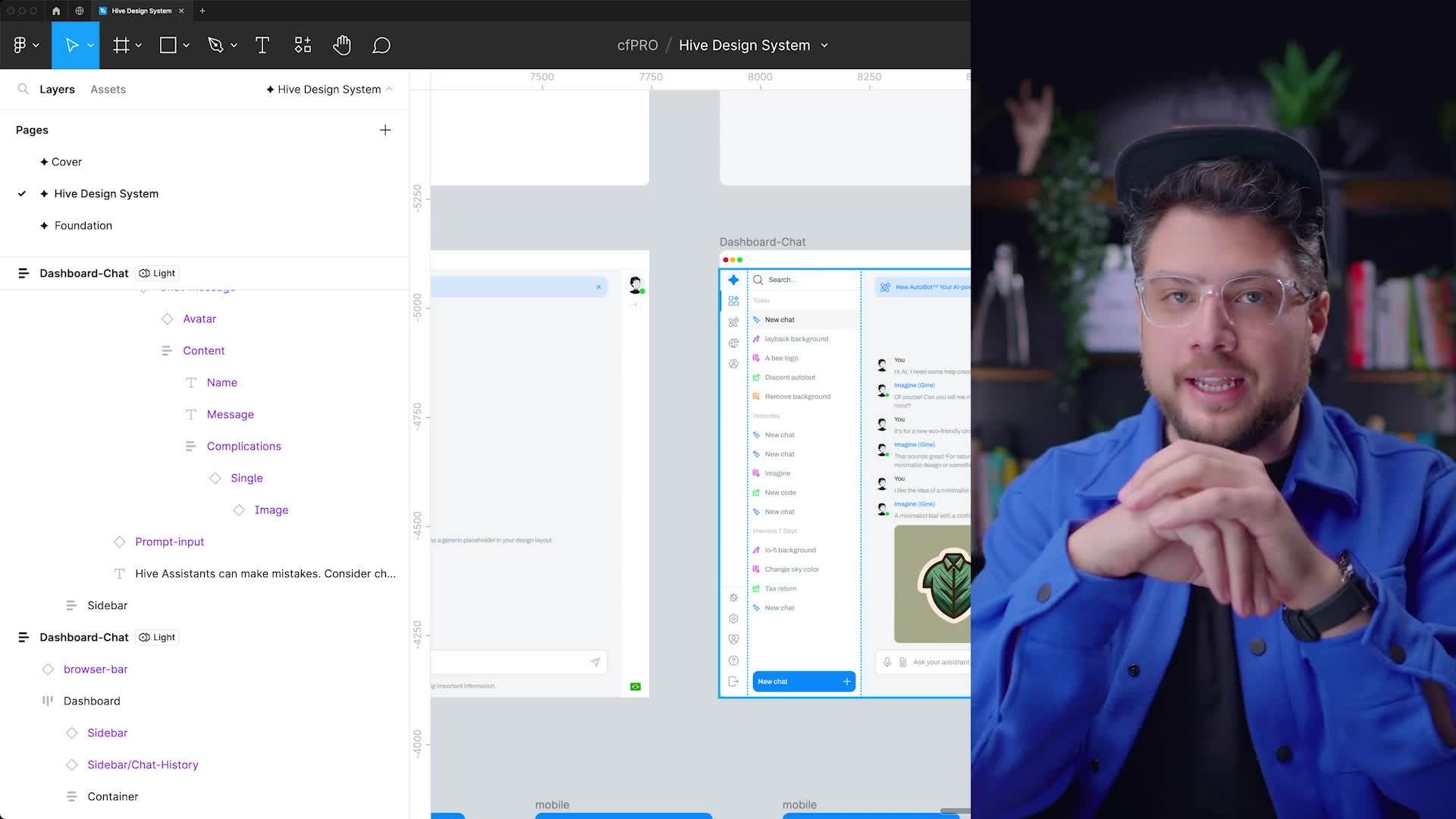
Task: Select the Prompt-input layer
Action: [x=170, y=542]
